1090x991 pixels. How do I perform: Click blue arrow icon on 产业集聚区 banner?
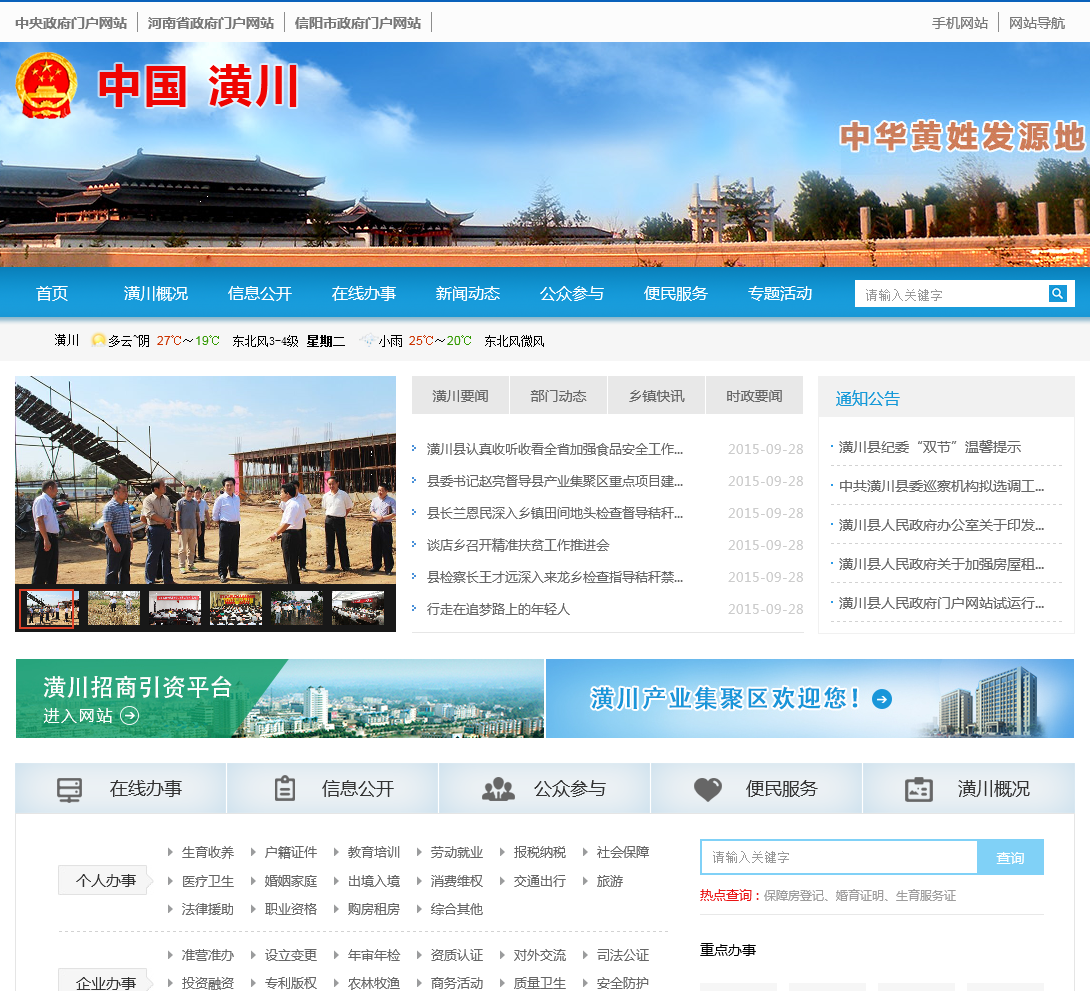click(882, 699)
